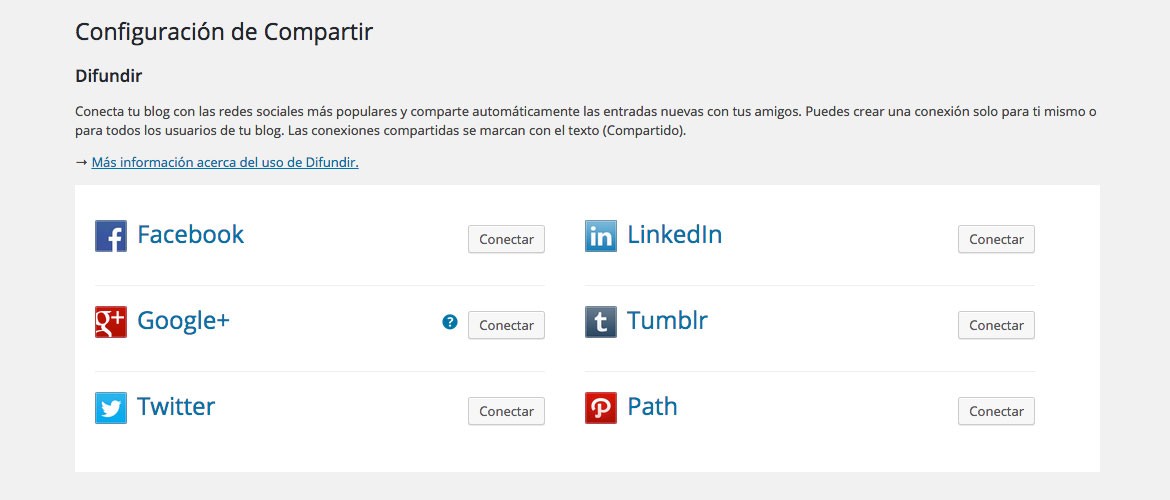
Task: Click the LinkedIn service name
Action: tap(674, 235)
